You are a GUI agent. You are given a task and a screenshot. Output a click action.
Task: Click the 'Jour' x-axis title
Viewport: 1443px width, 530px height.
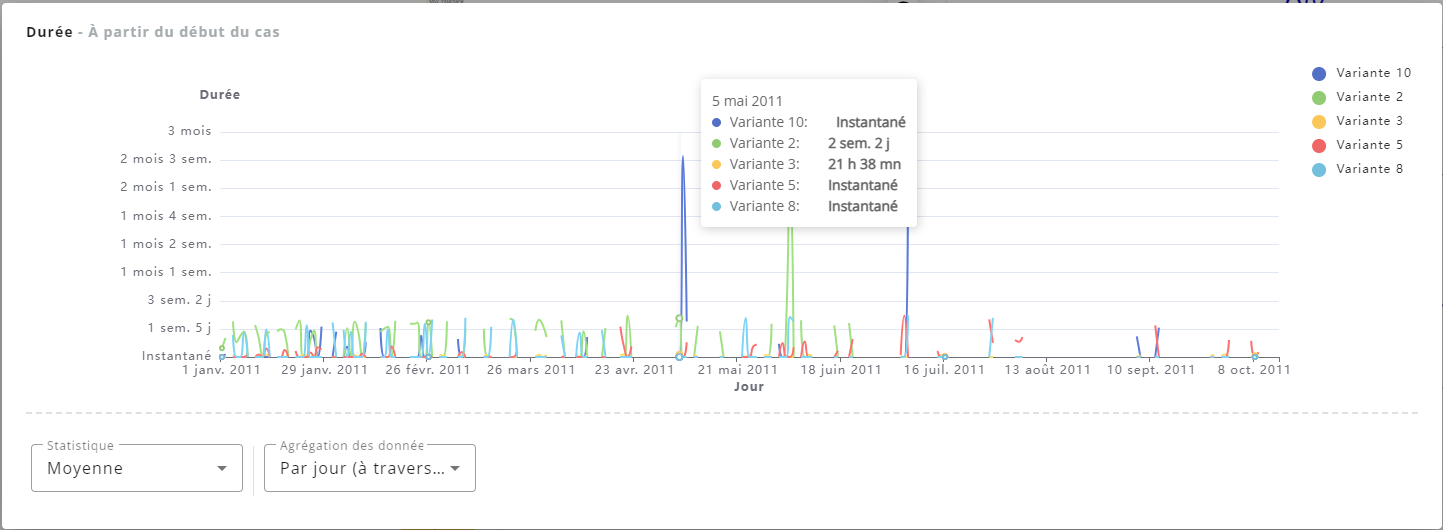coord(749,386)
